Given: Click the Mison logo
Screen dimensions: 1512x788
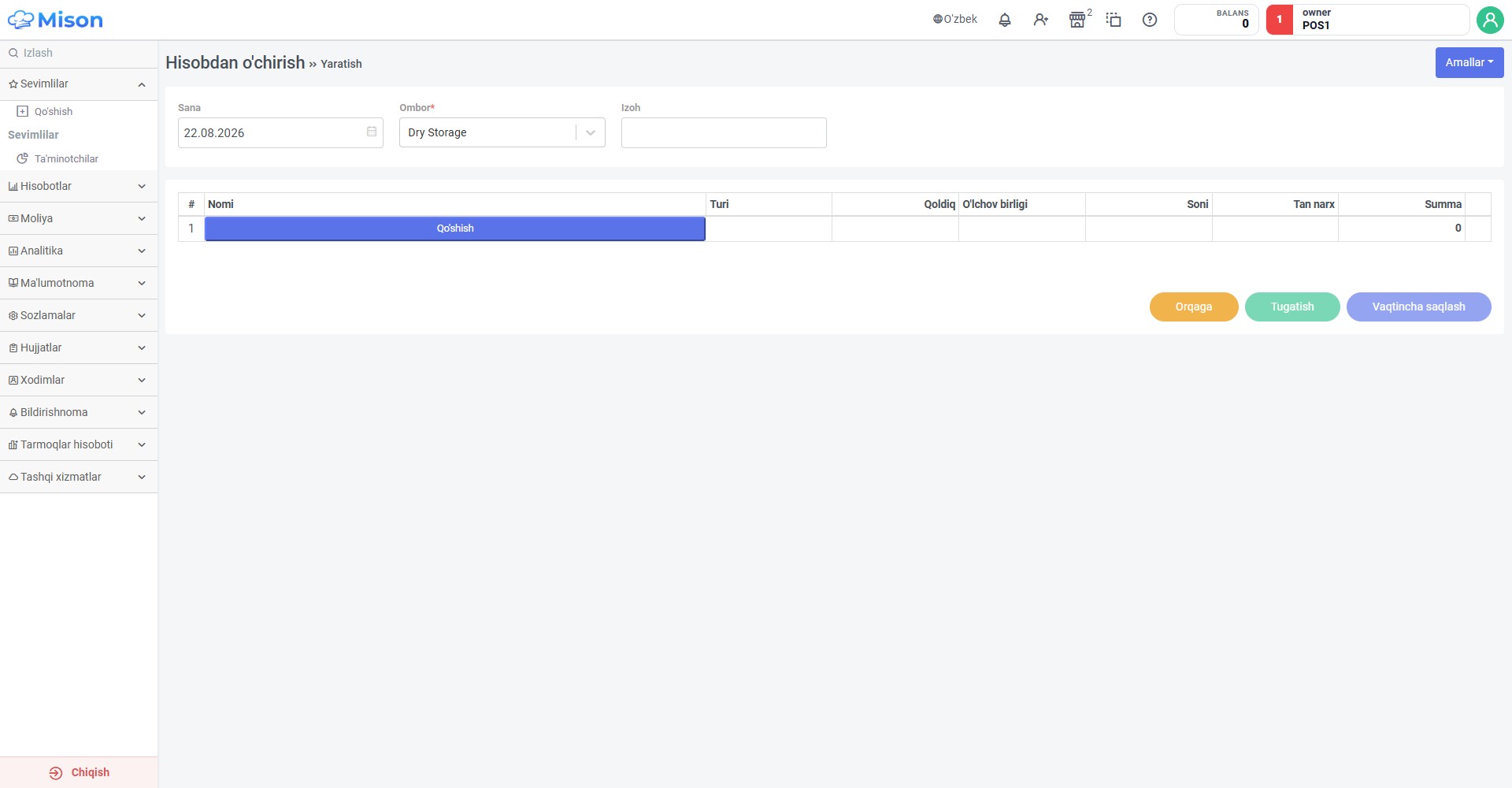Looking at the screenshot, I should pos(55,20).
